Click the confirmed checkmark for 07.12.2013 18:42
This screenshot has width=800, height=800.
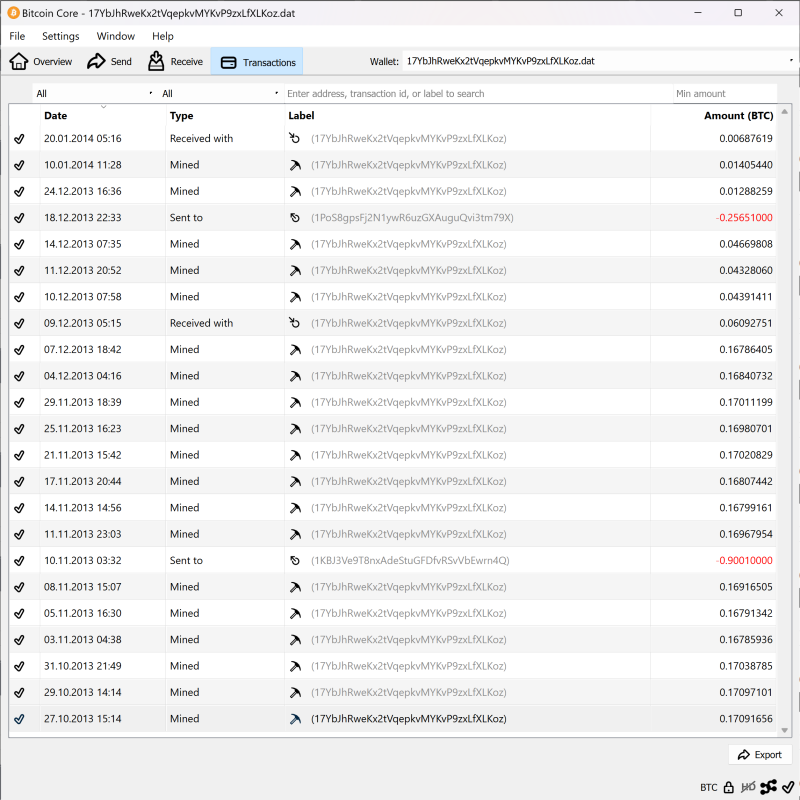pyautogui.click(x=19, y=349)
